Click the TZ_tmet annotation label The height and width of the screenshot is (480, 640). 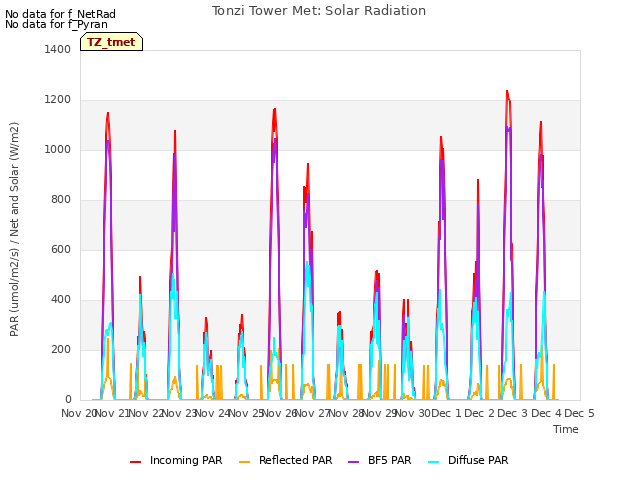(x=111, y=42)
